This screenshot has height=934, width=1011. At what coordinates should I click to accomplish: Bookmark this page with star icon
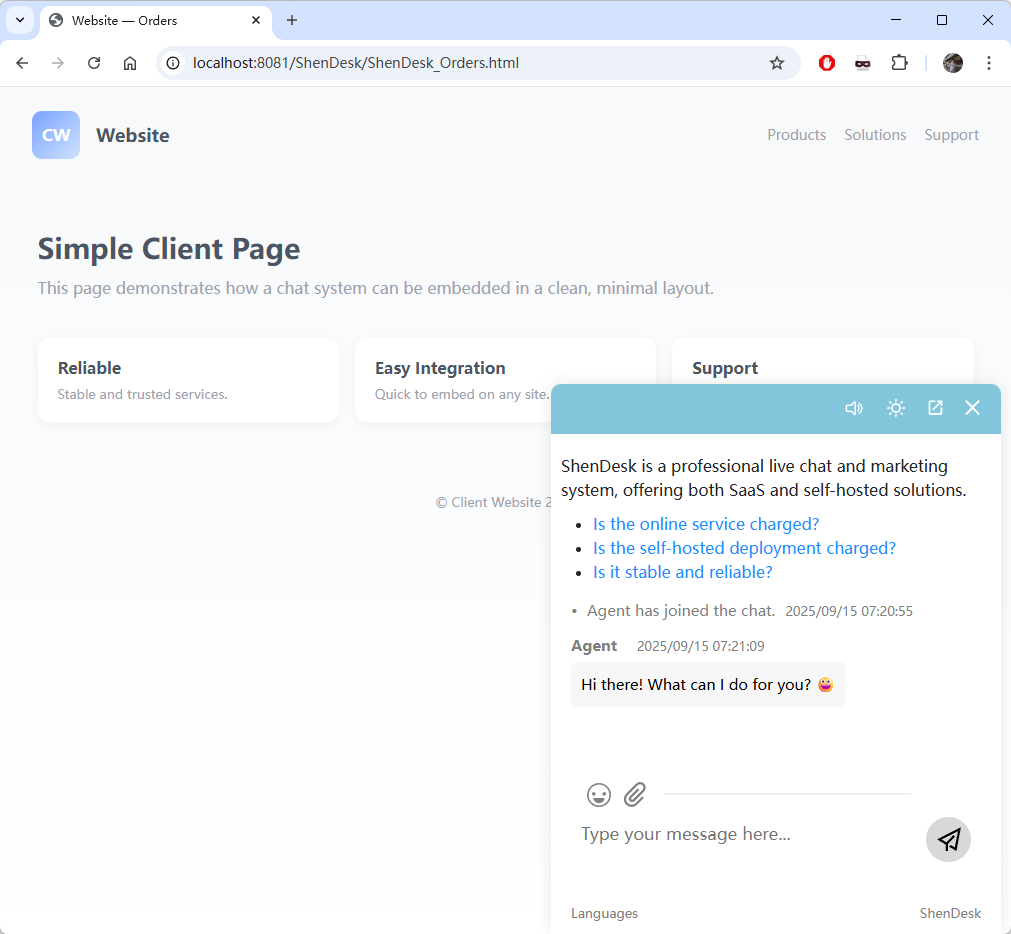click(777, 63)
